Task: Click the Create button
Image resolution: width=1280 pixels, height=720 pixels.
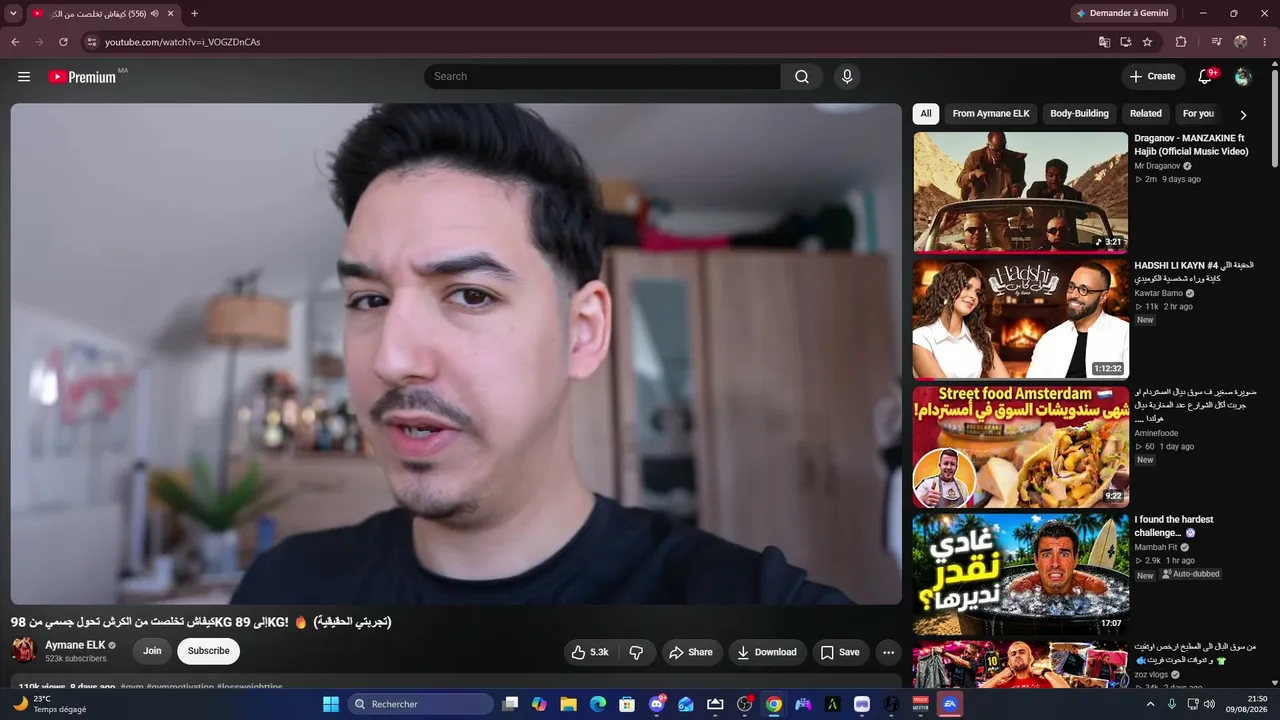Action: coord(1153,77)
